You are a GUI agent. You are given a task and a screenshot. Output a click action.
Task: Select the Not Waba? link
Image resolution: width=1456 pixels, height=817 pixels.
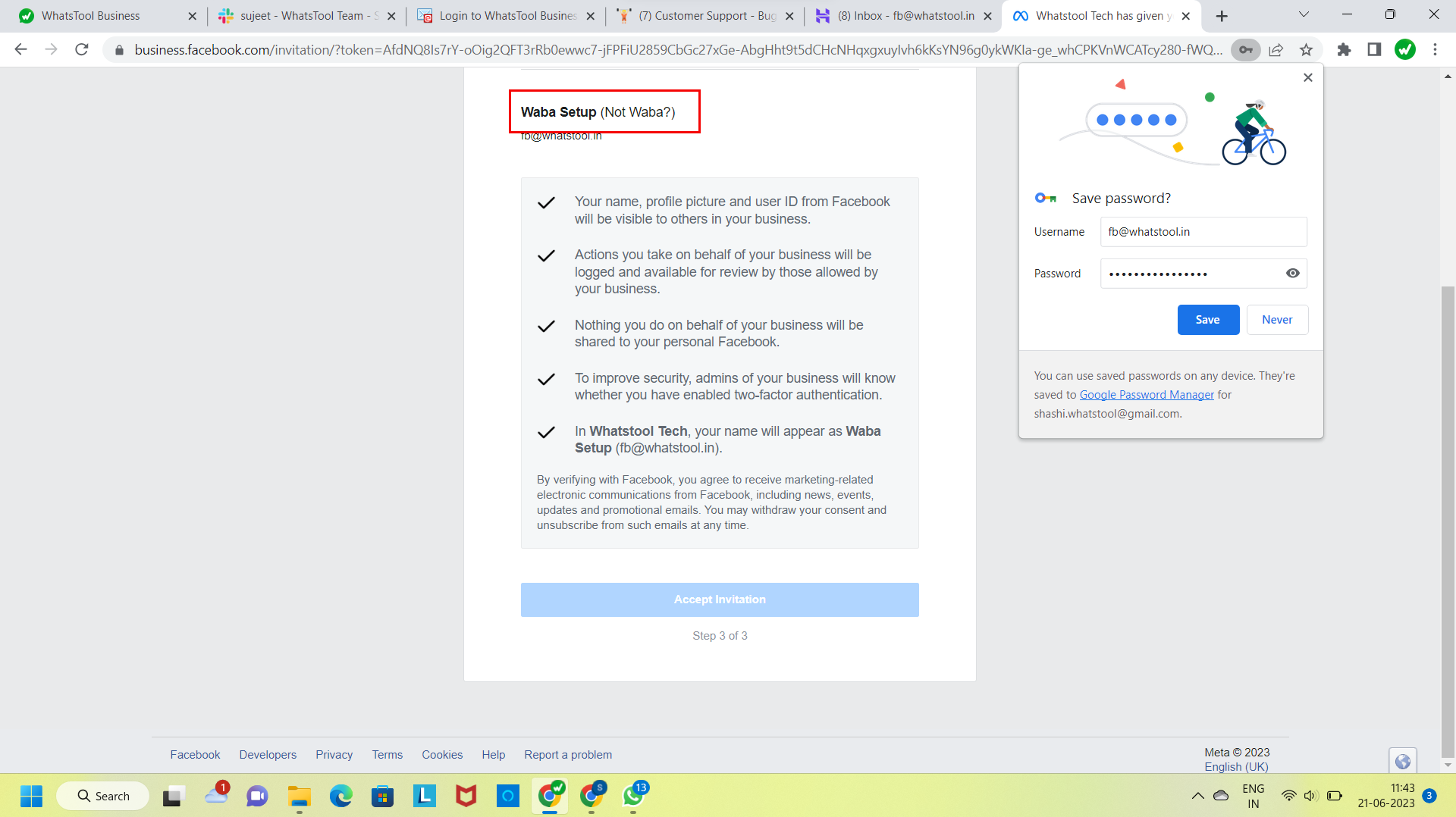(x=637, y=112)
